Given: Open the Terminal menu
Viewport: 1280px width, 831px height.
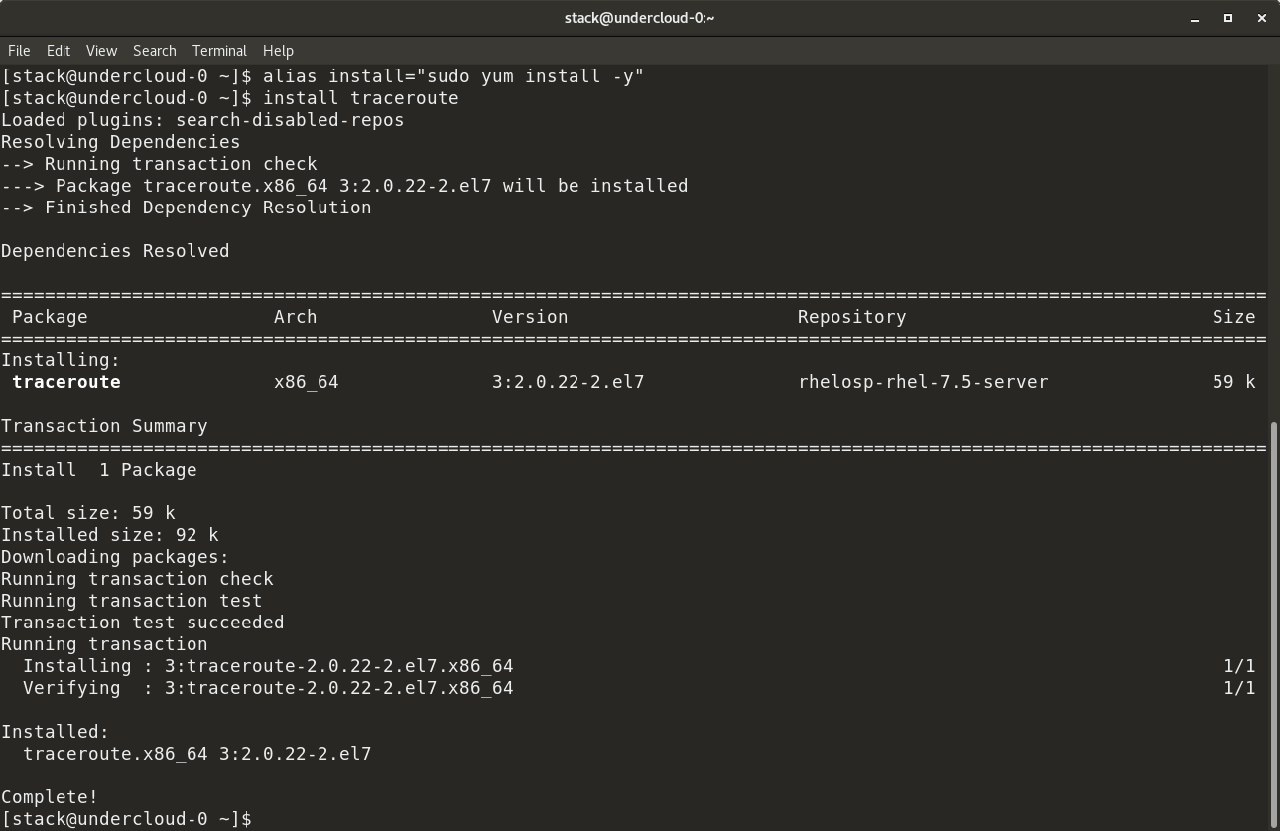Looking at the screenshot, I should [219, 50].
